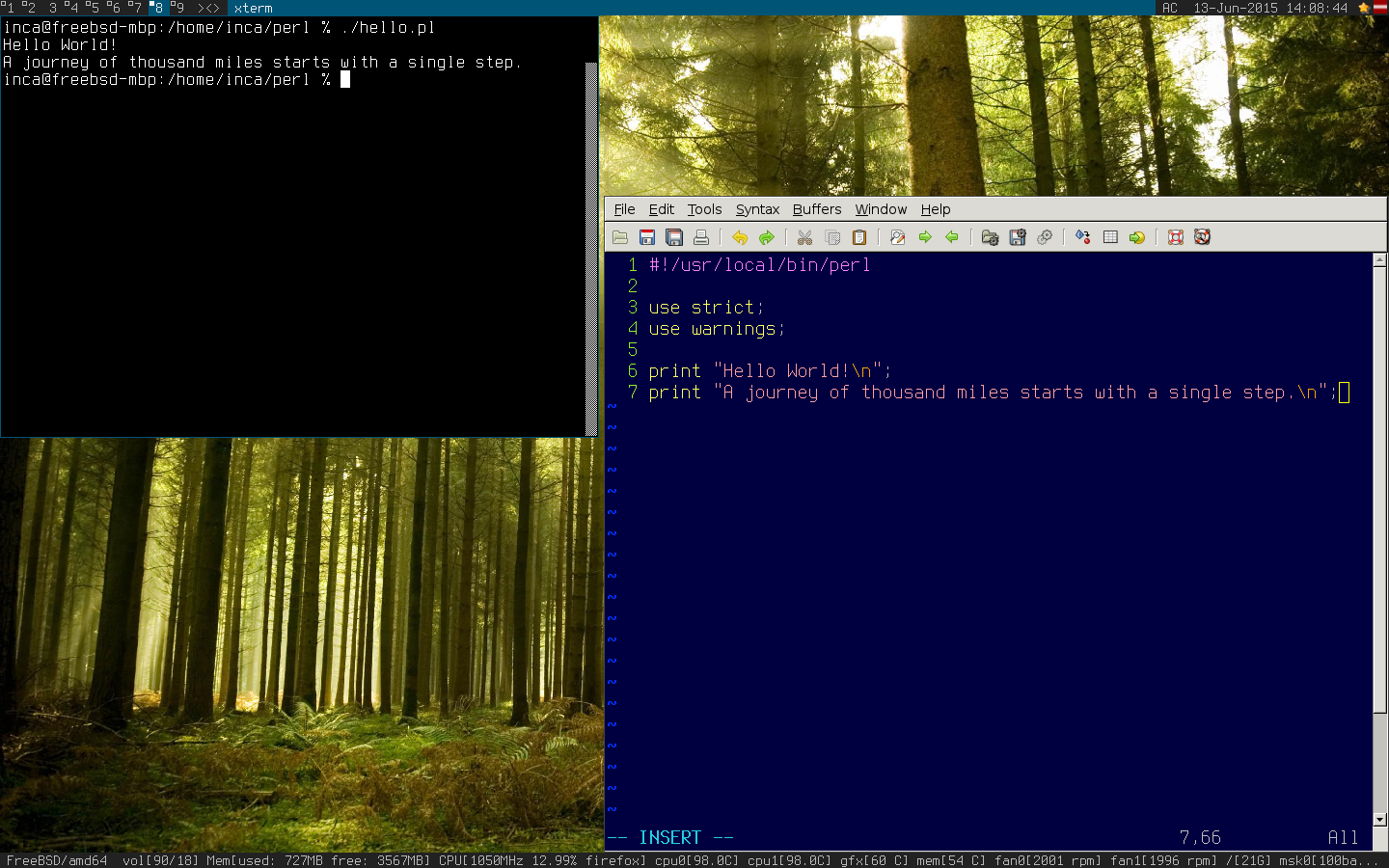Switch to workspace tag 3
The width and height of the screenshot is (1389, 868).
tap(52, 8)
